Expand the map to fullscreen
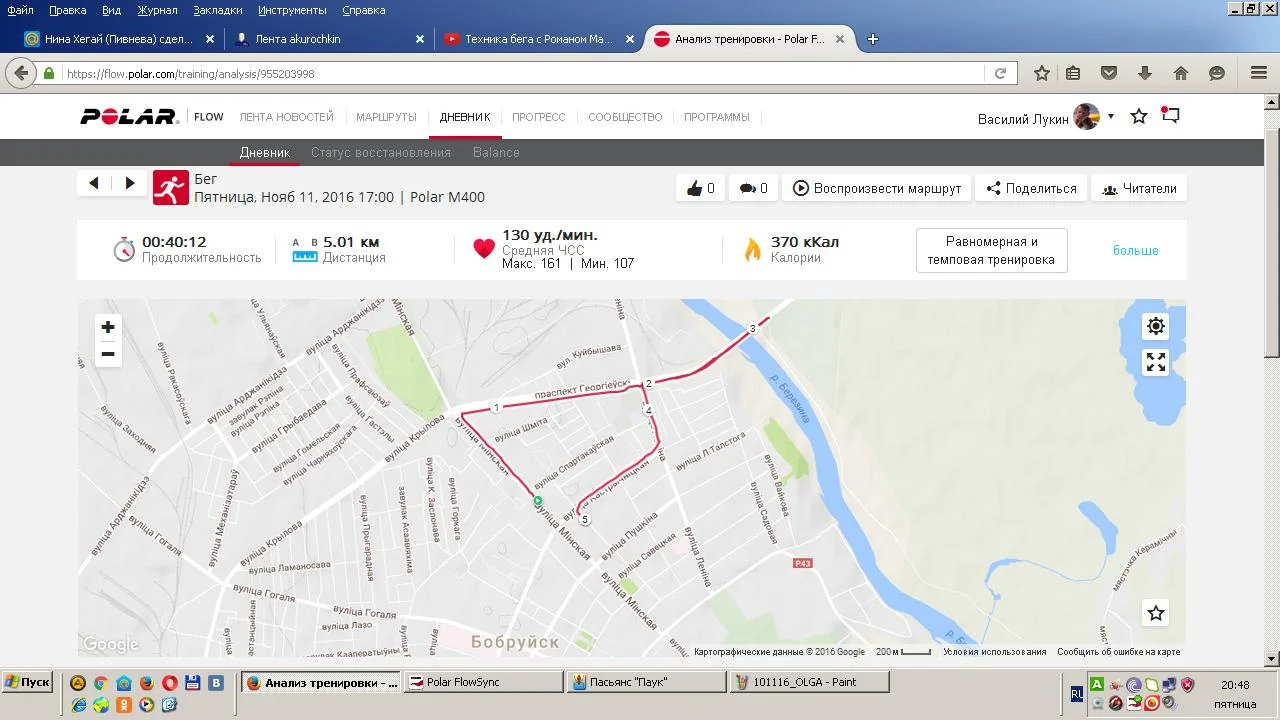The height and width of the screenshot is (720, 1280). tap(1155, 363)
